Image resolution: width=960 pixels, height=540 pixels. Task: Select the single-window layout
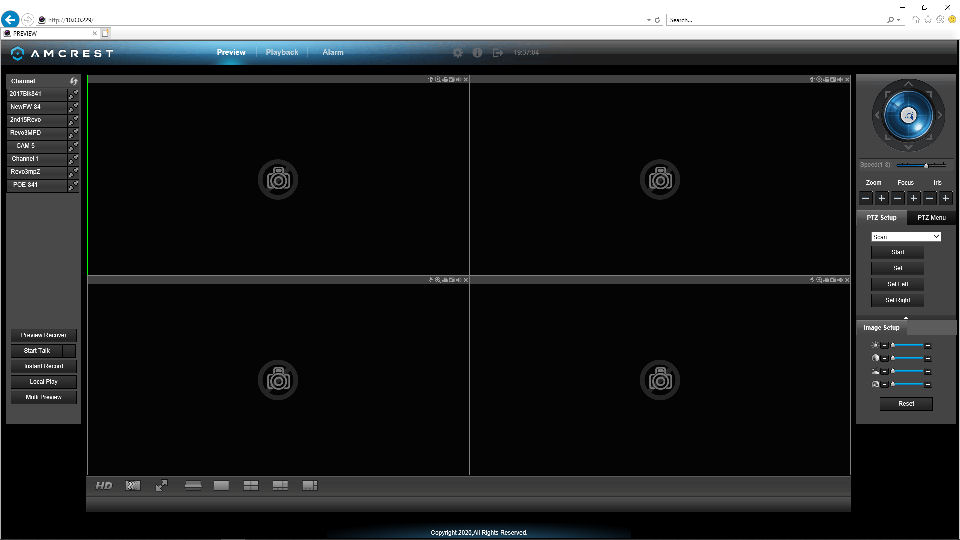(x=221, y=486)
